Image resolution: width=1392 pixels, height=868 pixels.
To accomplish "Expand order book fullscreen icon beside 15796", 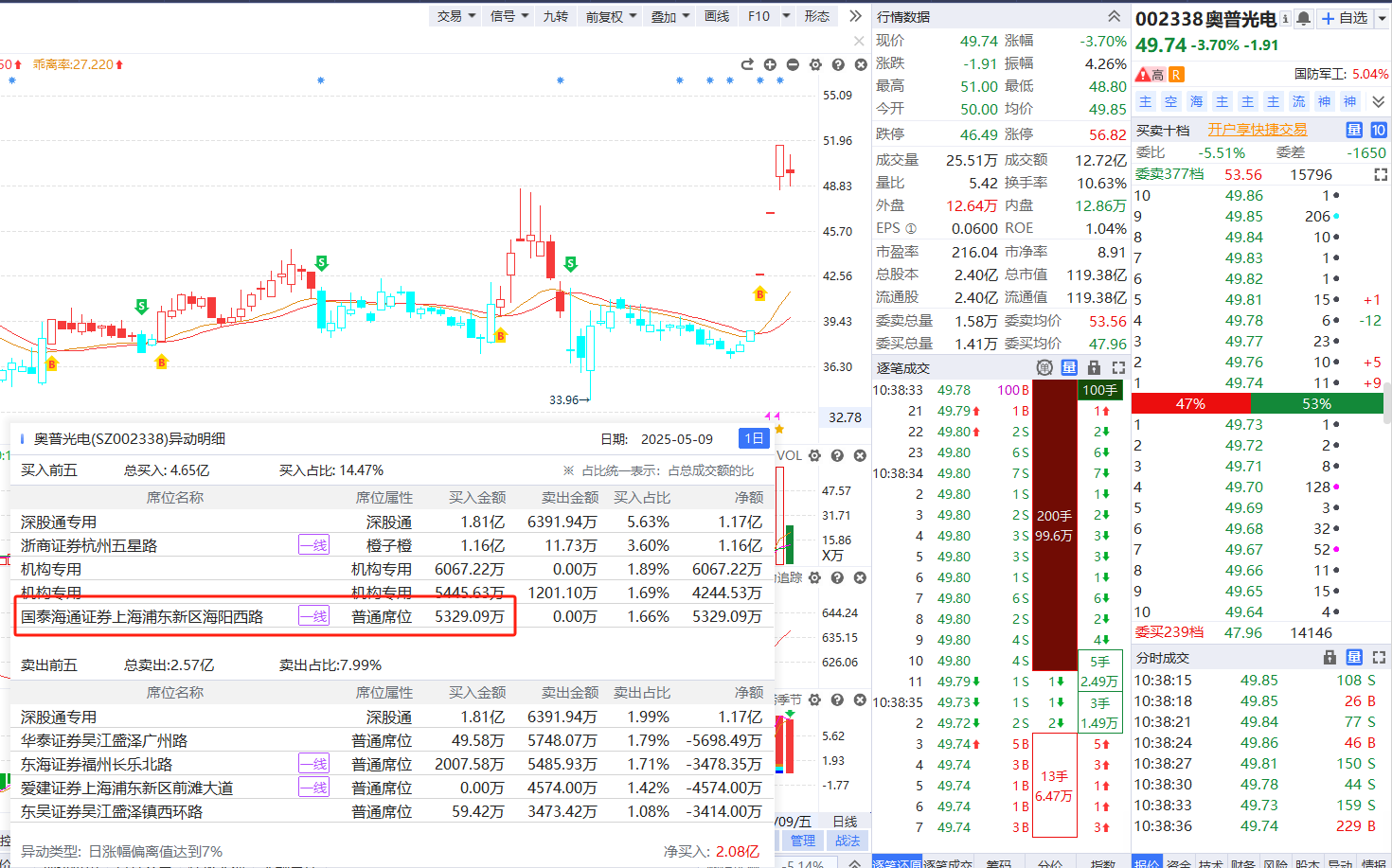I will [x=1381, y=175].
